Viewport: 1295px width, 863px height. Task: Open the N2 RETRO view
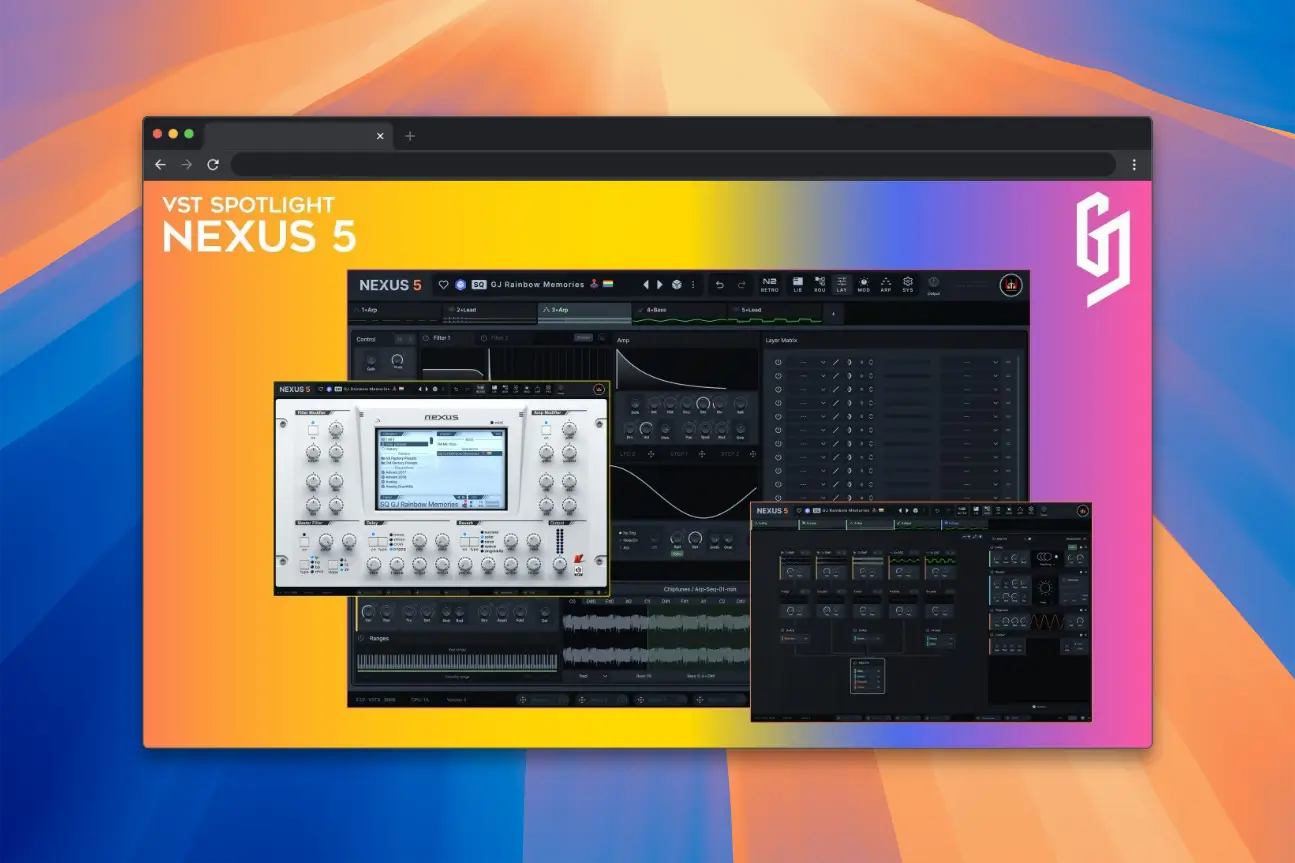click(x=770, y=285)
